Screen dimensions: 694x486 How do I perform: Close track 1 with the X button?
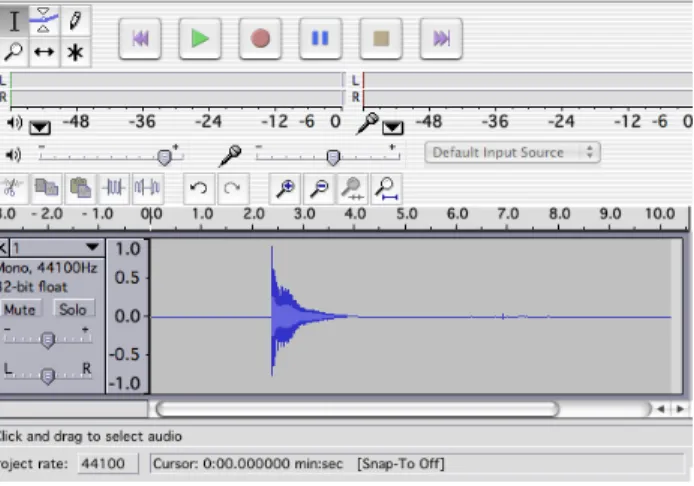coord(4,247)
